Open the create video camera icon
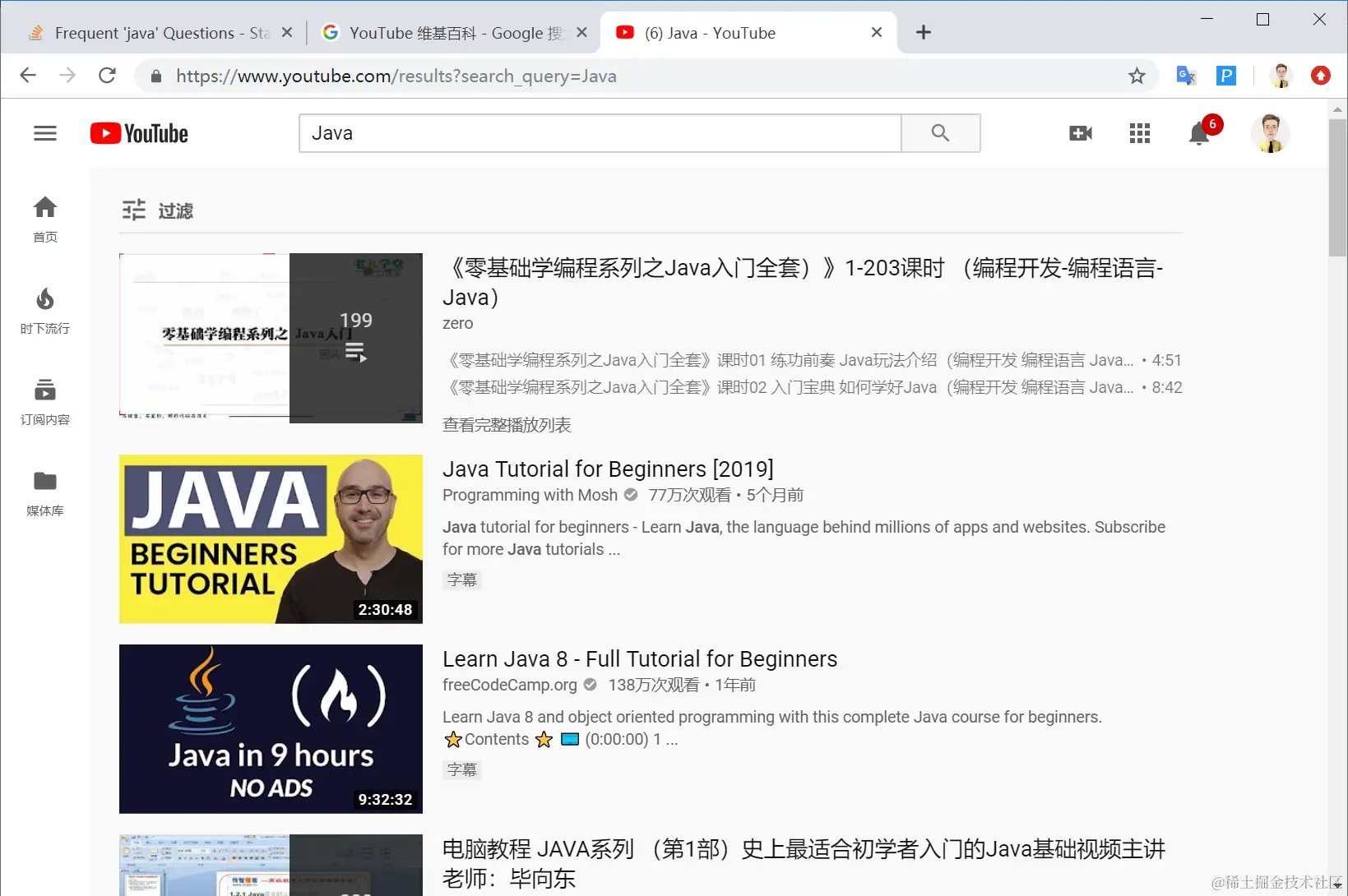 pos(1081,133)
